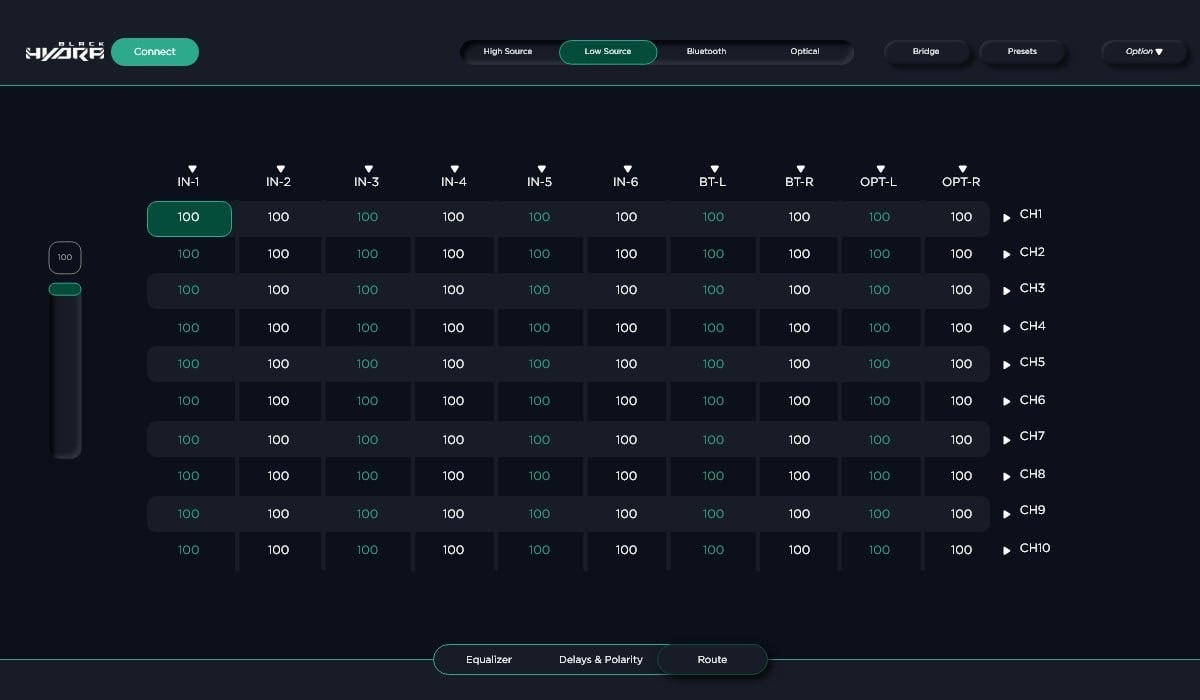Click the arrow icon above BT-L
The width and height of the screenshot is (1200, 700).
coord(713,169)
